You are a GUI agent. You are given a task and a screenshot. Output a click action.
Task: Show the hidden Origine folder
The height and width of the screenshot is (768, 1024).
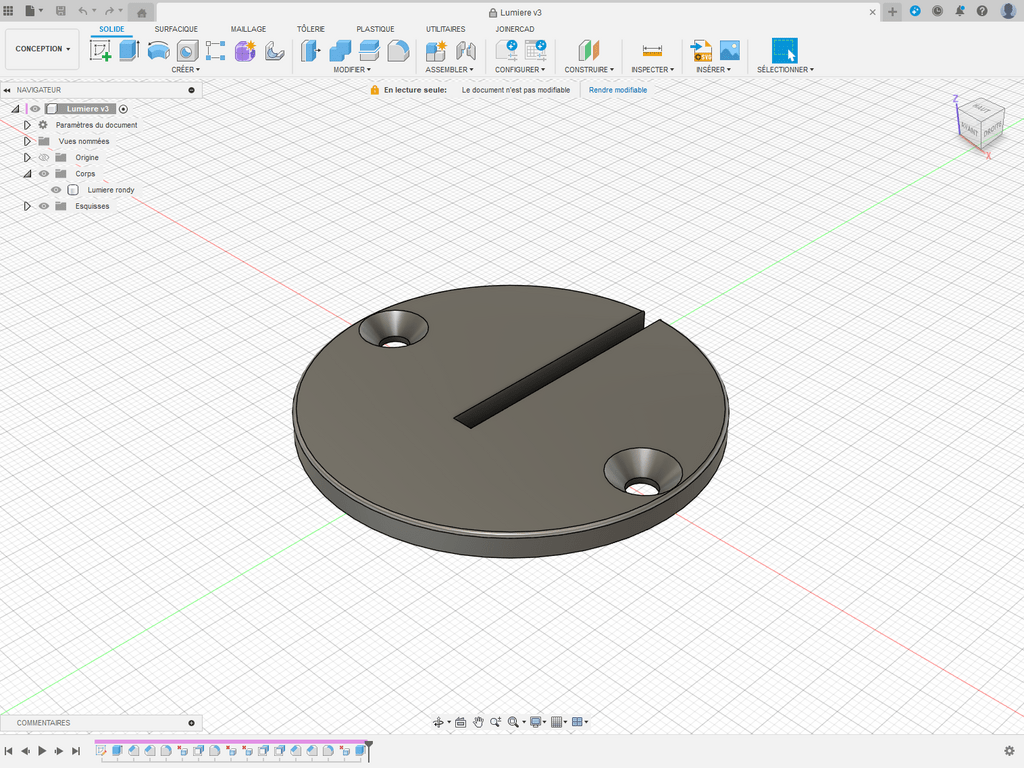tap(44, 157)
